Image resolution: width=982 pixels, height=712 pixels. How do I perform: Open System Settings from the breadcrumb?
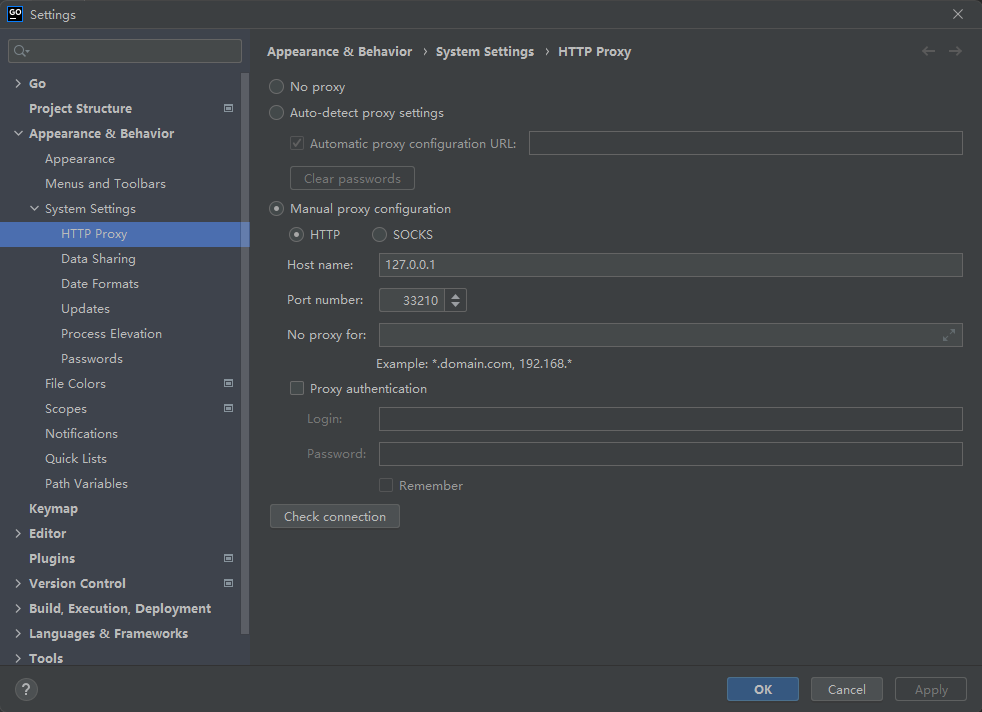[484, 51]
